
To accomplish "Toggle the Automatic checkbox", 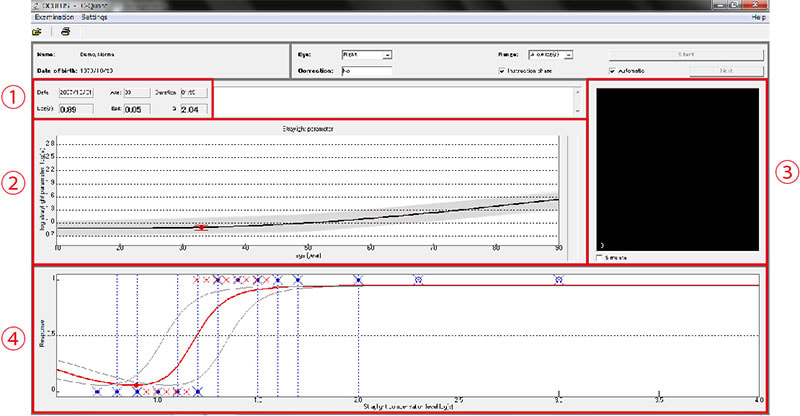I will click(612, 71).
